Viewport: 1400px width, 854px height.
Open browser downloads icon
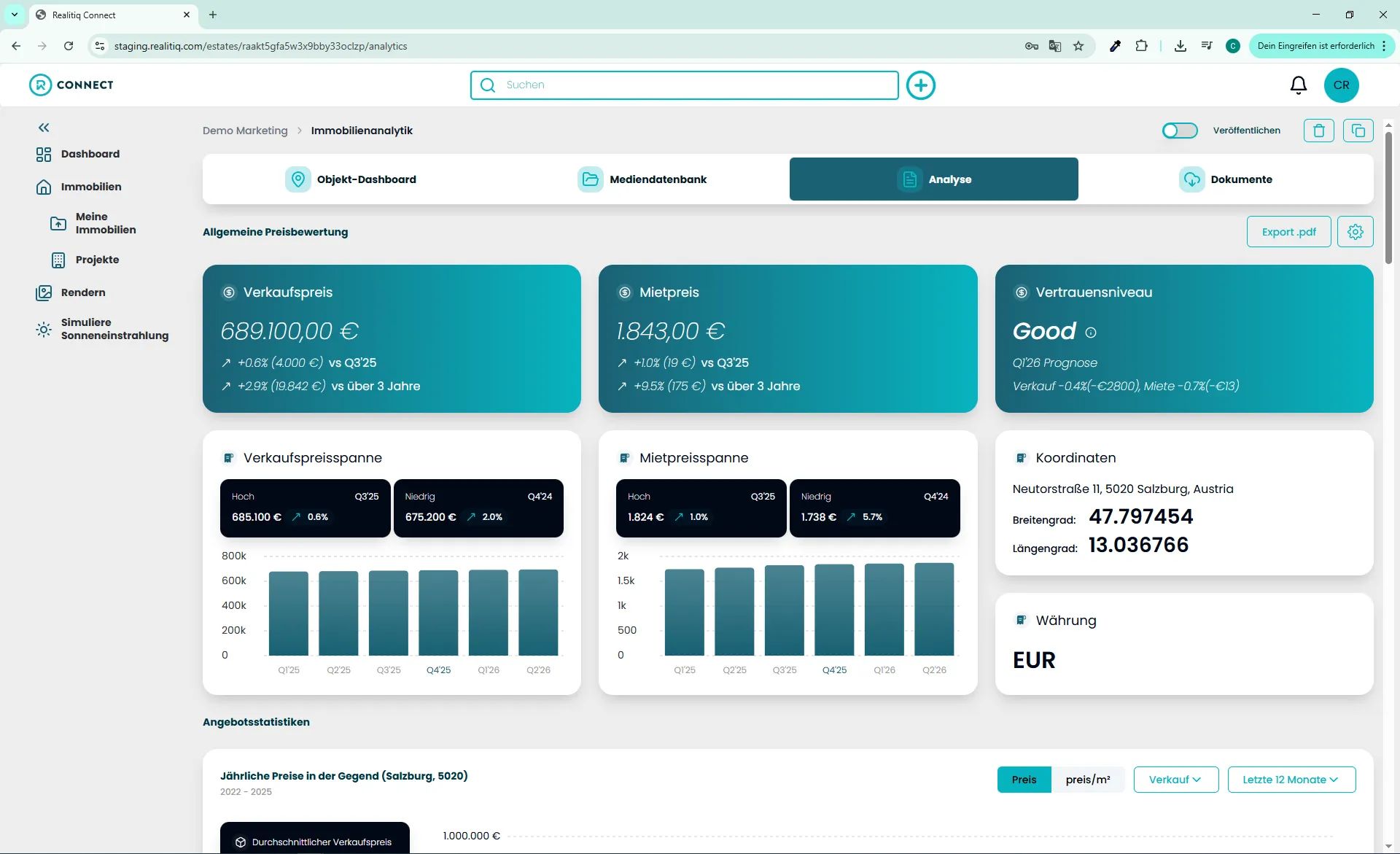pos(1180,46)
